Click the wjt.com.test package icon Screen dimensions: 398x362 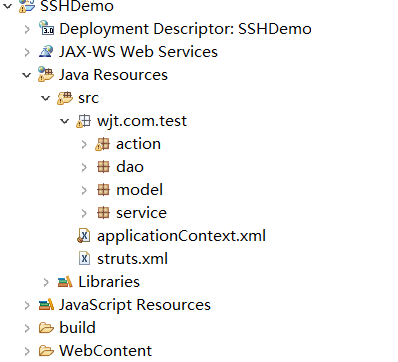84,121
